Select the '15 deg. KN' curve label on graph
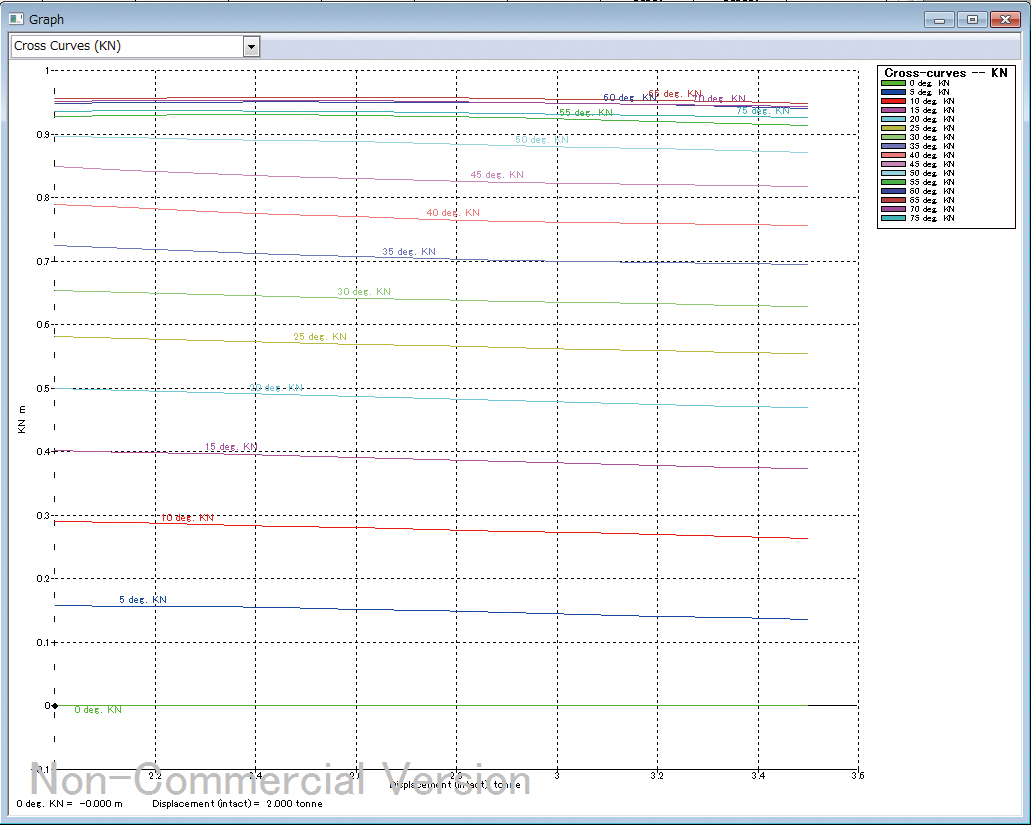Screen dimensions: 1031x825 (x=231, y=447)
